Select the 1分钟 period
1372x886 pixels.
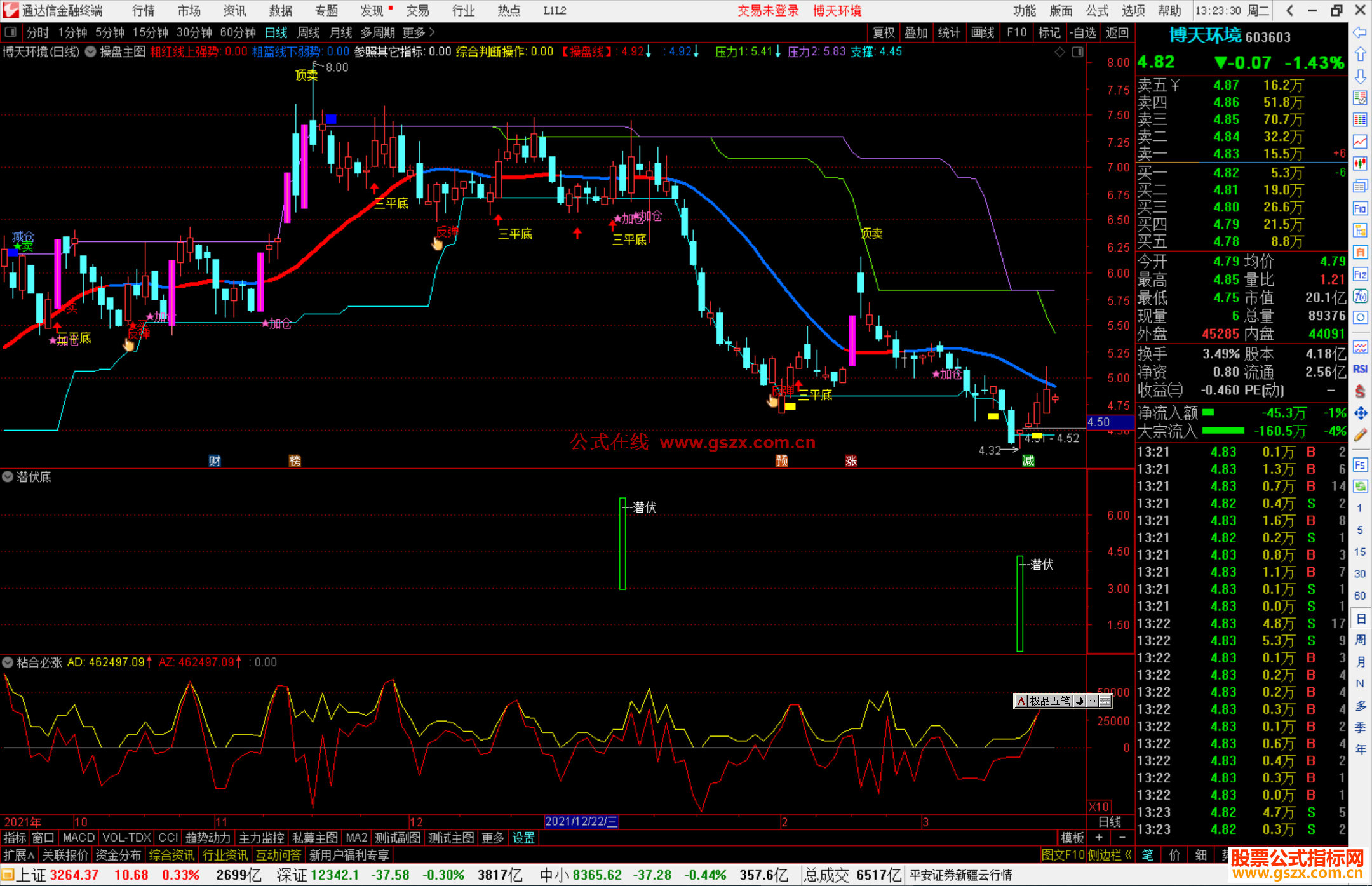click(72, 32)
